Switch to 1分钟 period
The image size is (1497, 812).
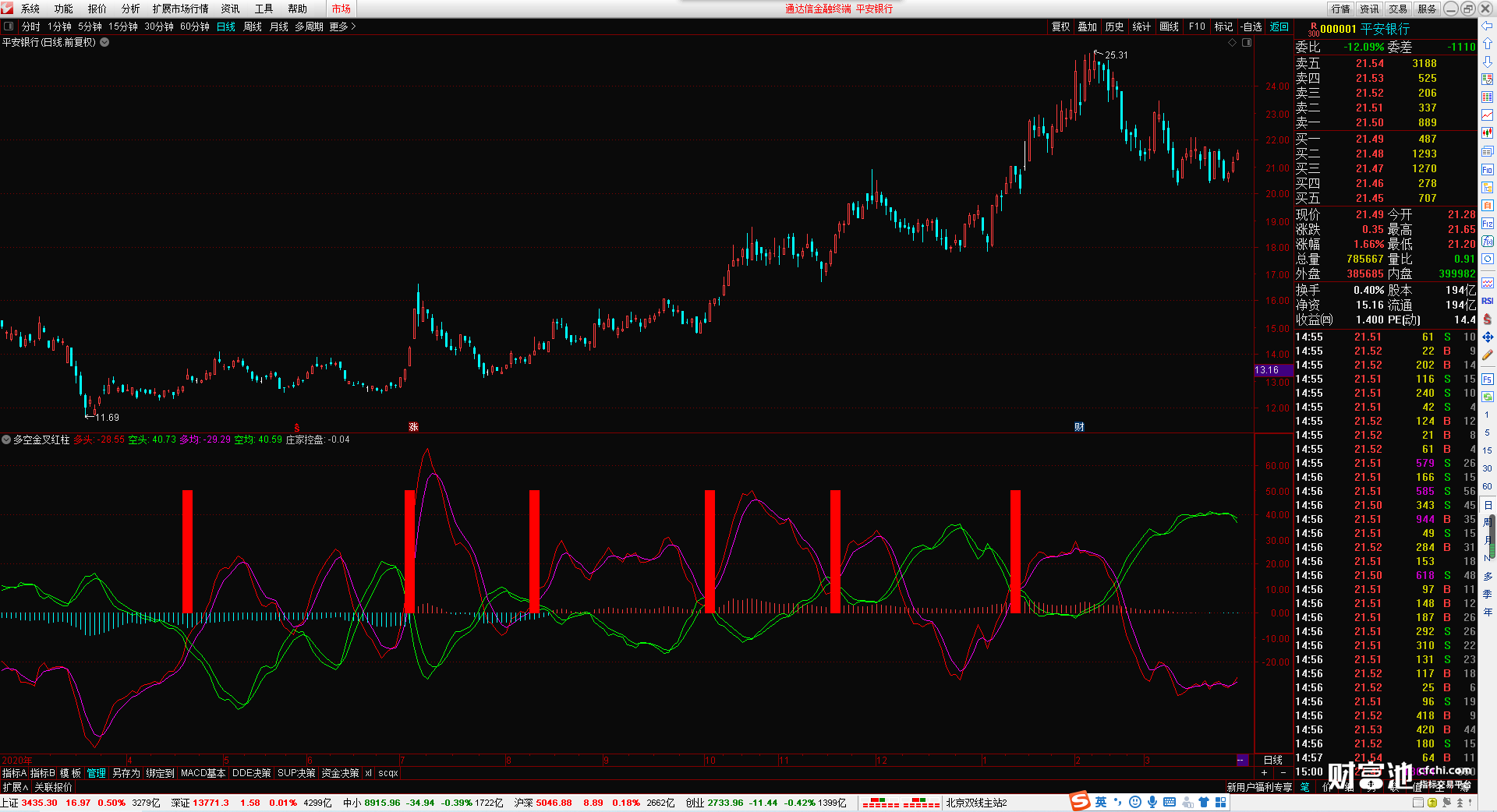59,26
